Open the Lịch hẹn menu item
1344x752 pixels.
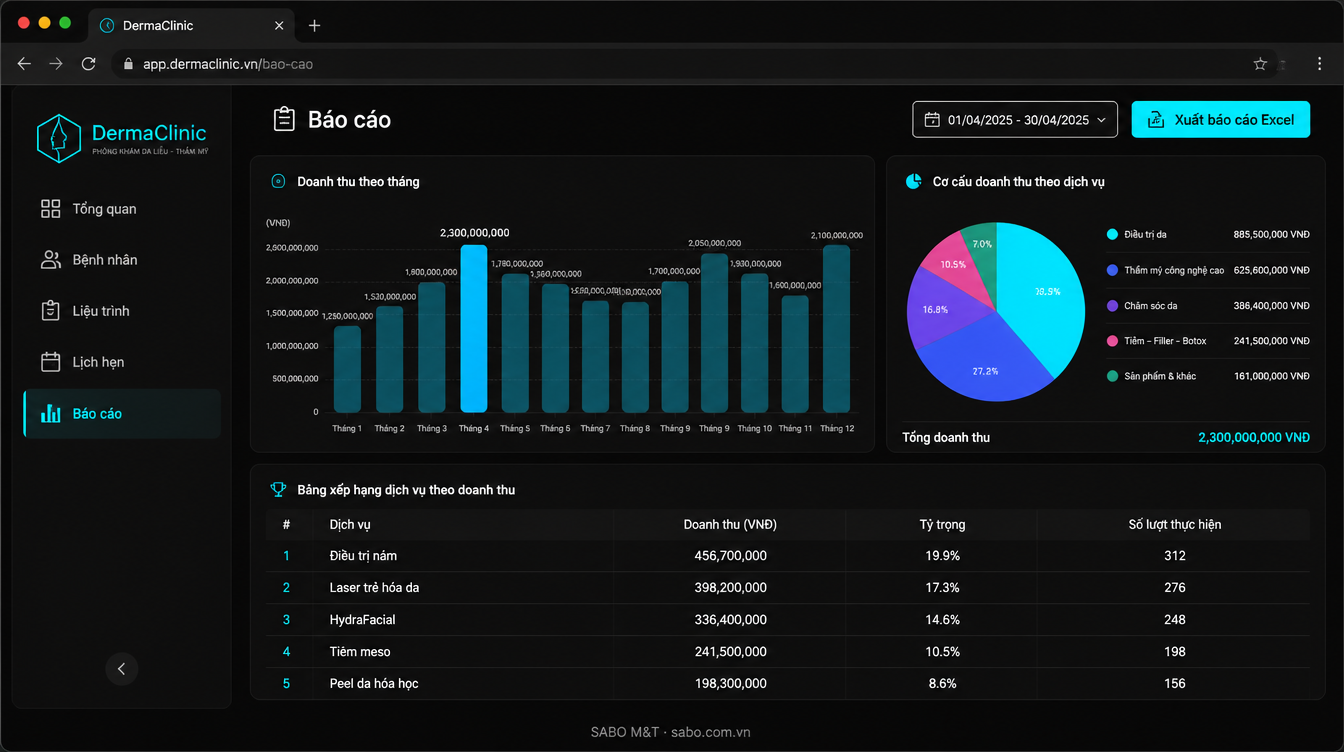tap(122, 362)
